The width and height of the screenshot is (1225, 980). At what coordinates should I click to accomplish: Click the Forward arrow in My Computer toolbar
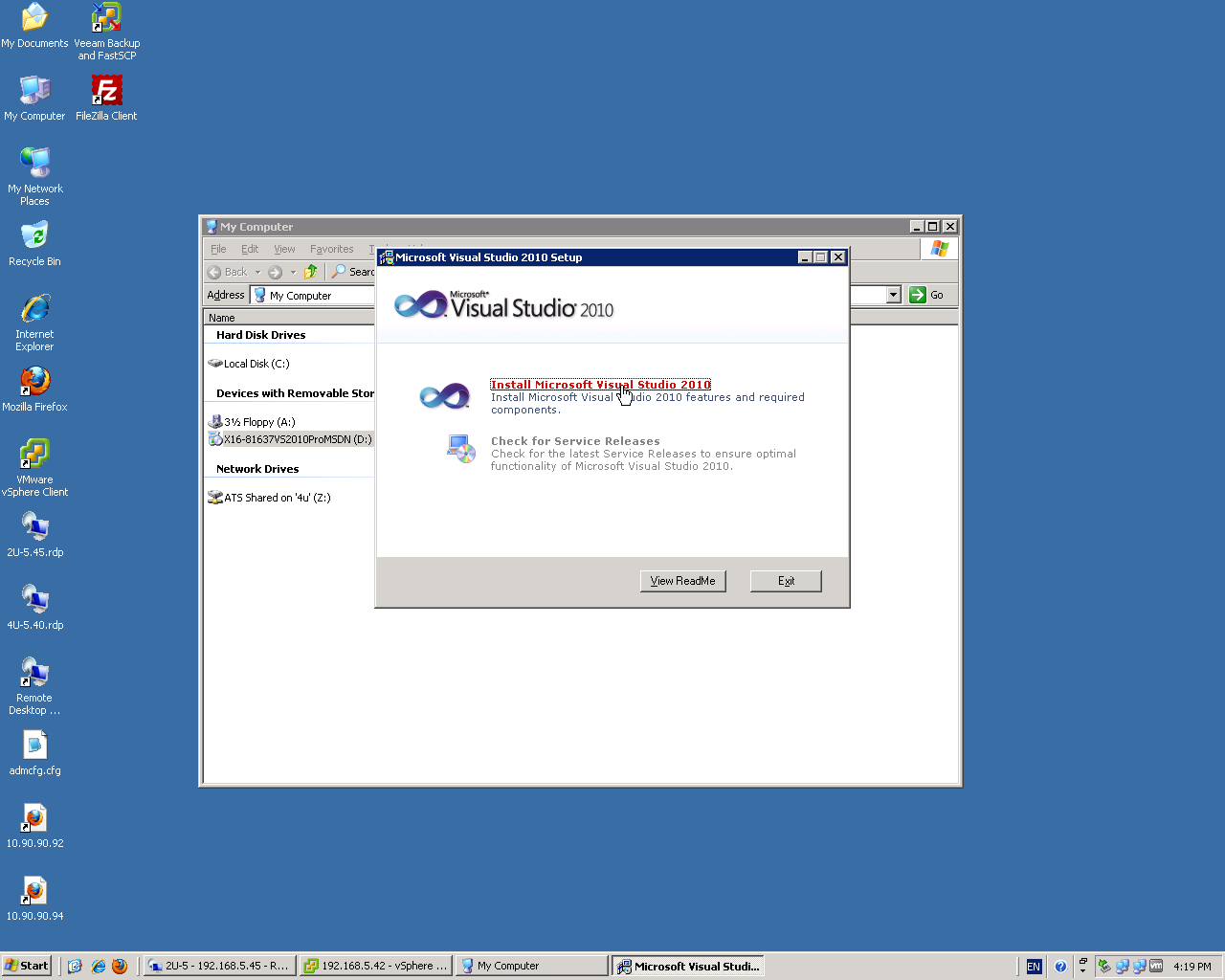click(x=276, y=272)
